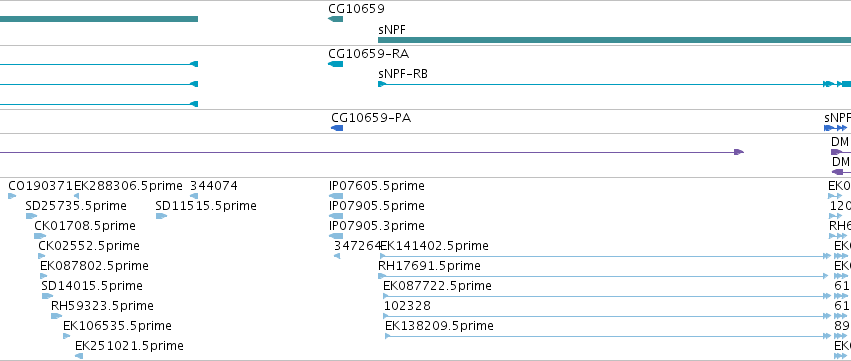Click the CG10659-PA protein feature
The height and width of the screenshot is (361, 851).
[x=337, y=128]
